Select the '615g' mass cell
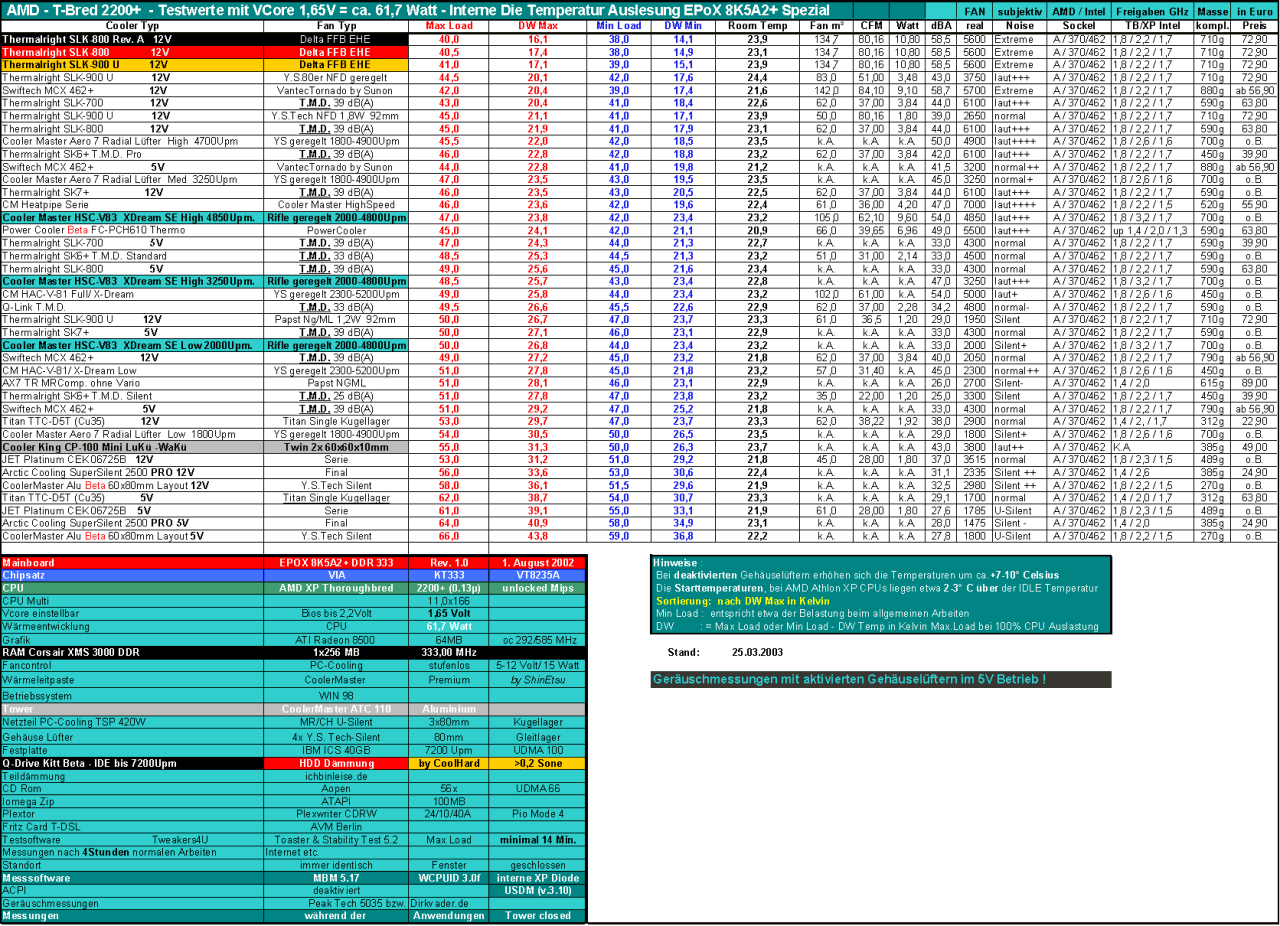Screen dimensions: 1280x926 [1211, 382]
